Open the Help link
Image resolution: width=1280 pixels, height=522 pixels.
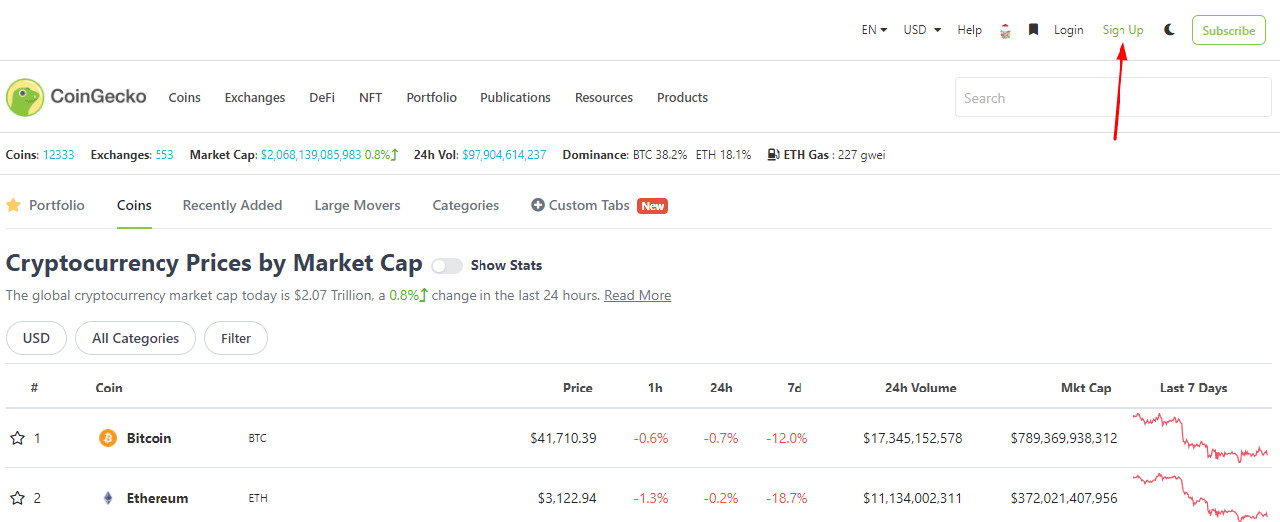970,30
